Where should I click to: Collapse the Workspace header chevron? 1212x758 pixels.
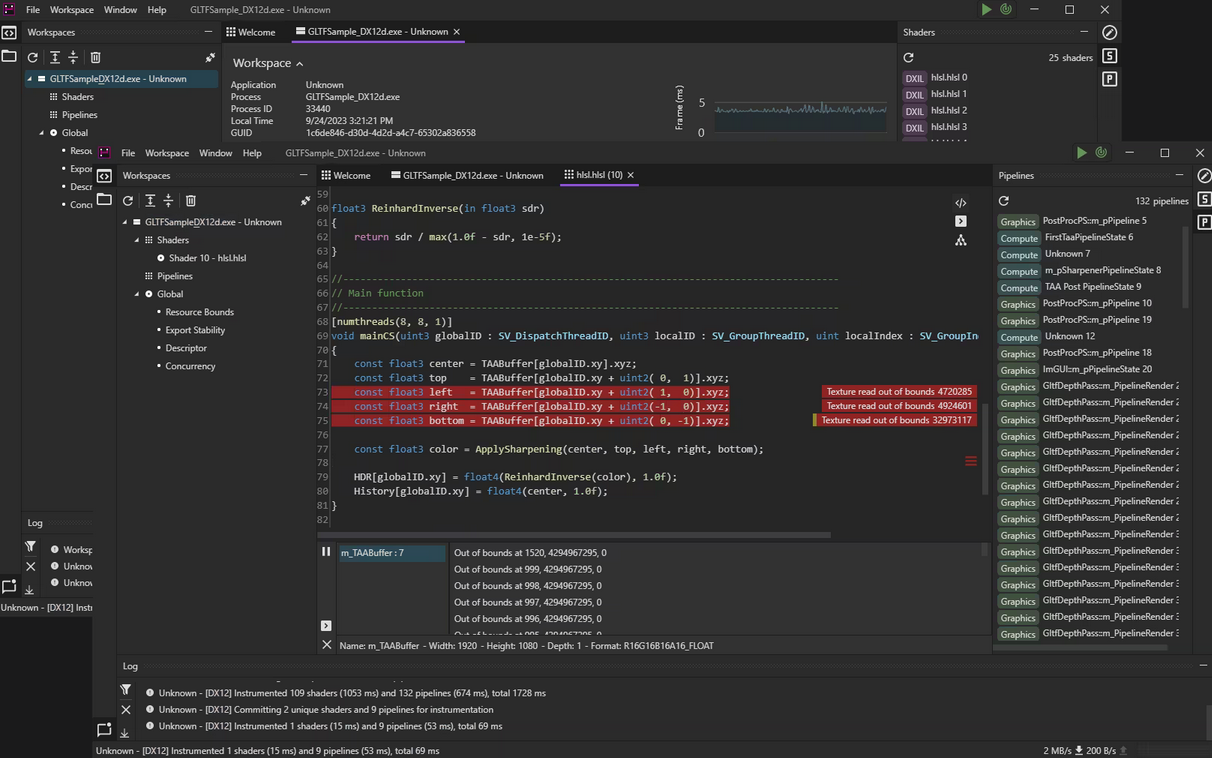(x=299, y=63)
